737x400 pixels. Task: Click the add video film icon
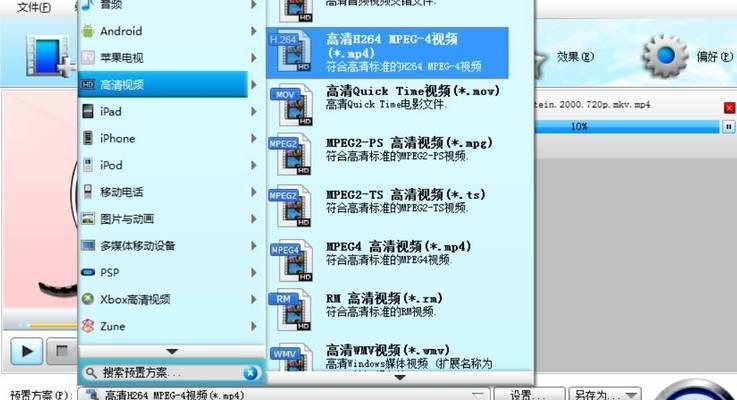pyautogui.click(x=50, y=56)
